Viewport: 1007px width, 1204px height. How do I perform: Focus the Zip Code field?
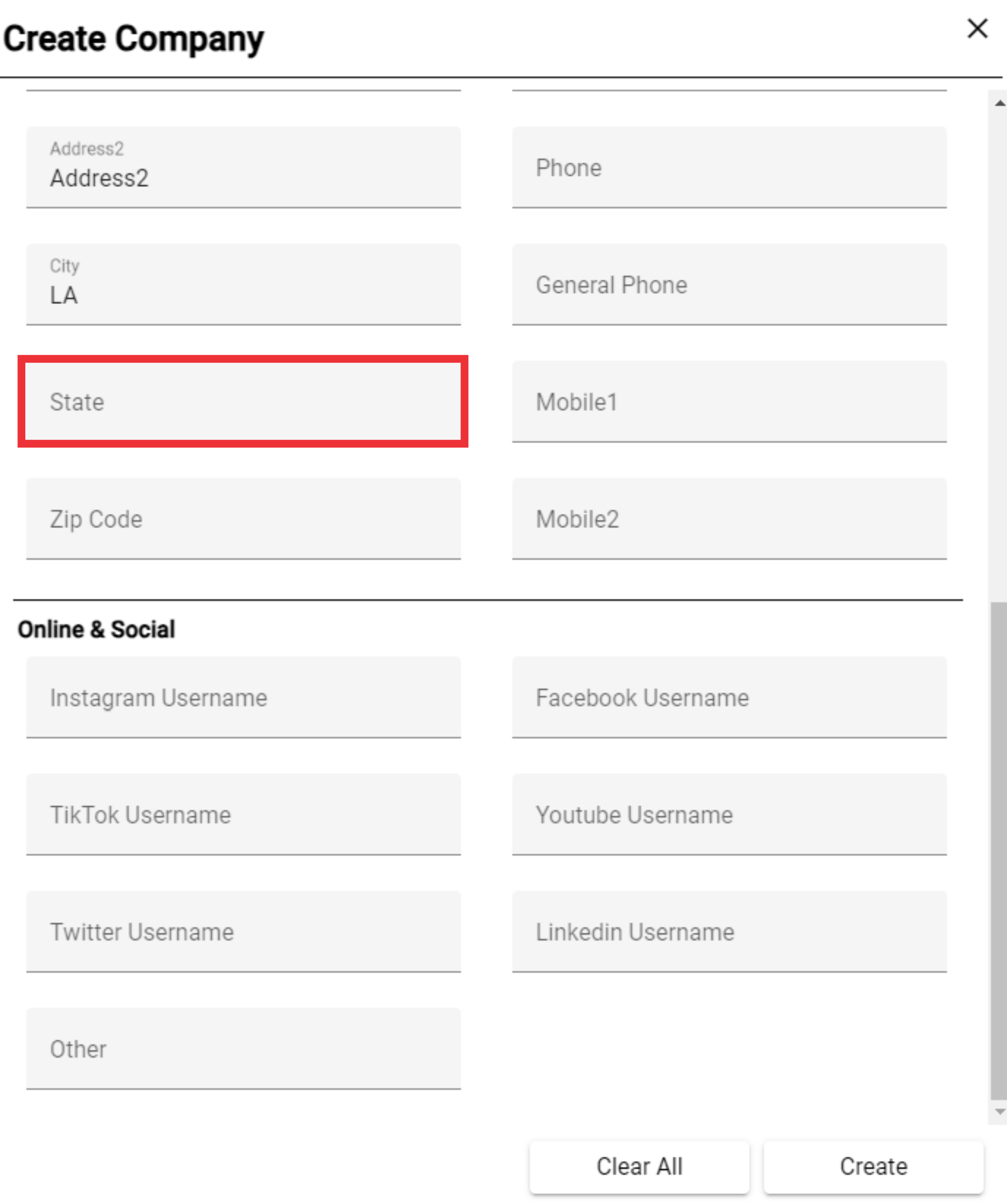pyautogui.click(x=244, y=518)
